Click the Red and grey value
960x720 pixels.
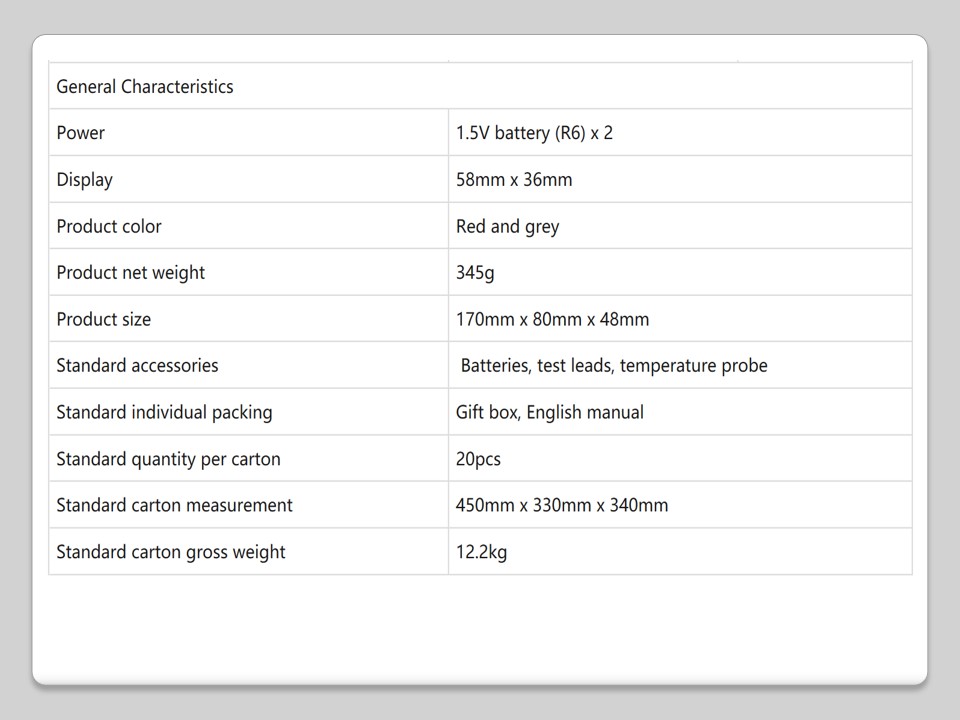point(507,226)
